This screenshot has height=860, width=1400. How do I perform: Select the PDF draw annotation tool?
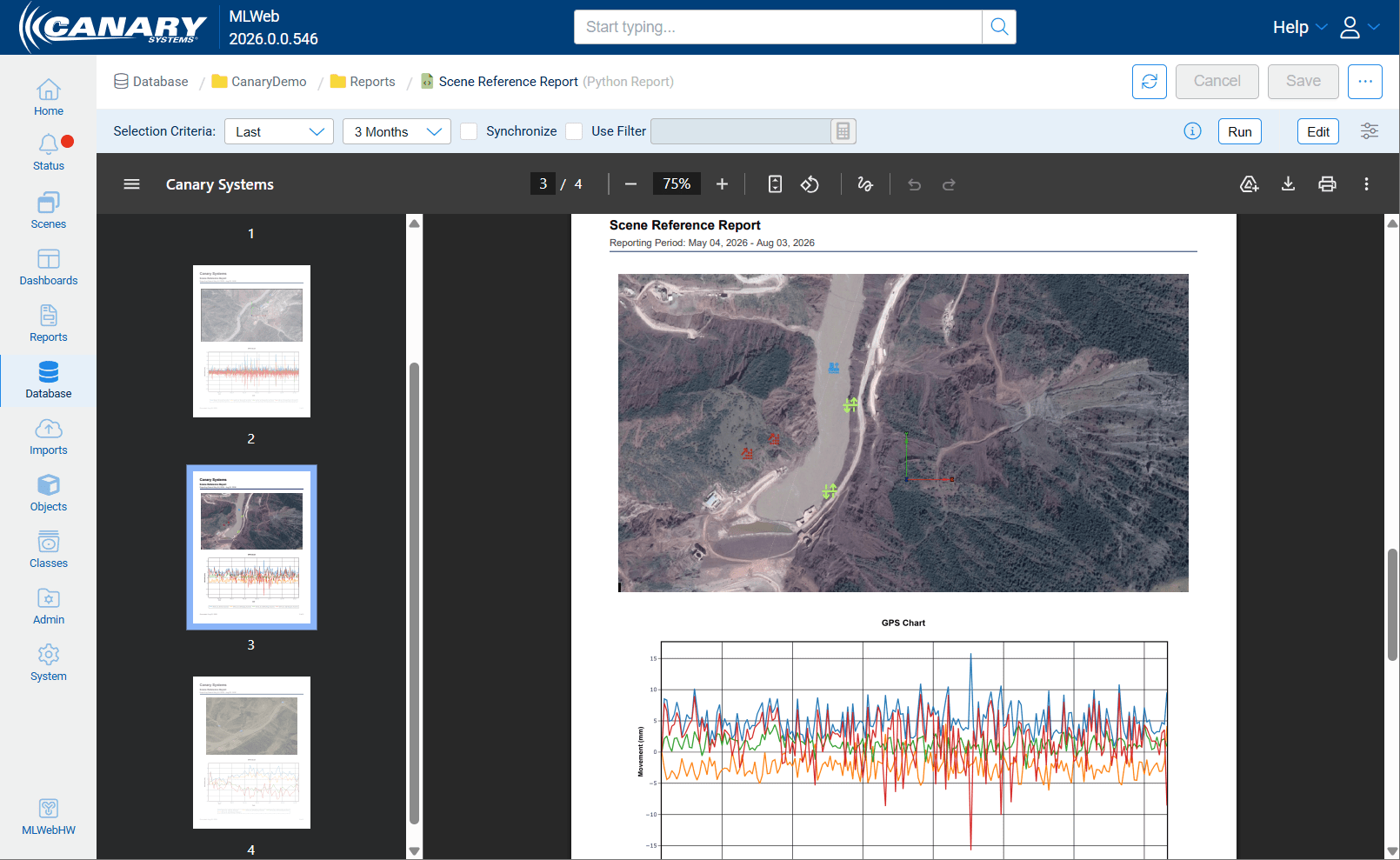point(865,184)
